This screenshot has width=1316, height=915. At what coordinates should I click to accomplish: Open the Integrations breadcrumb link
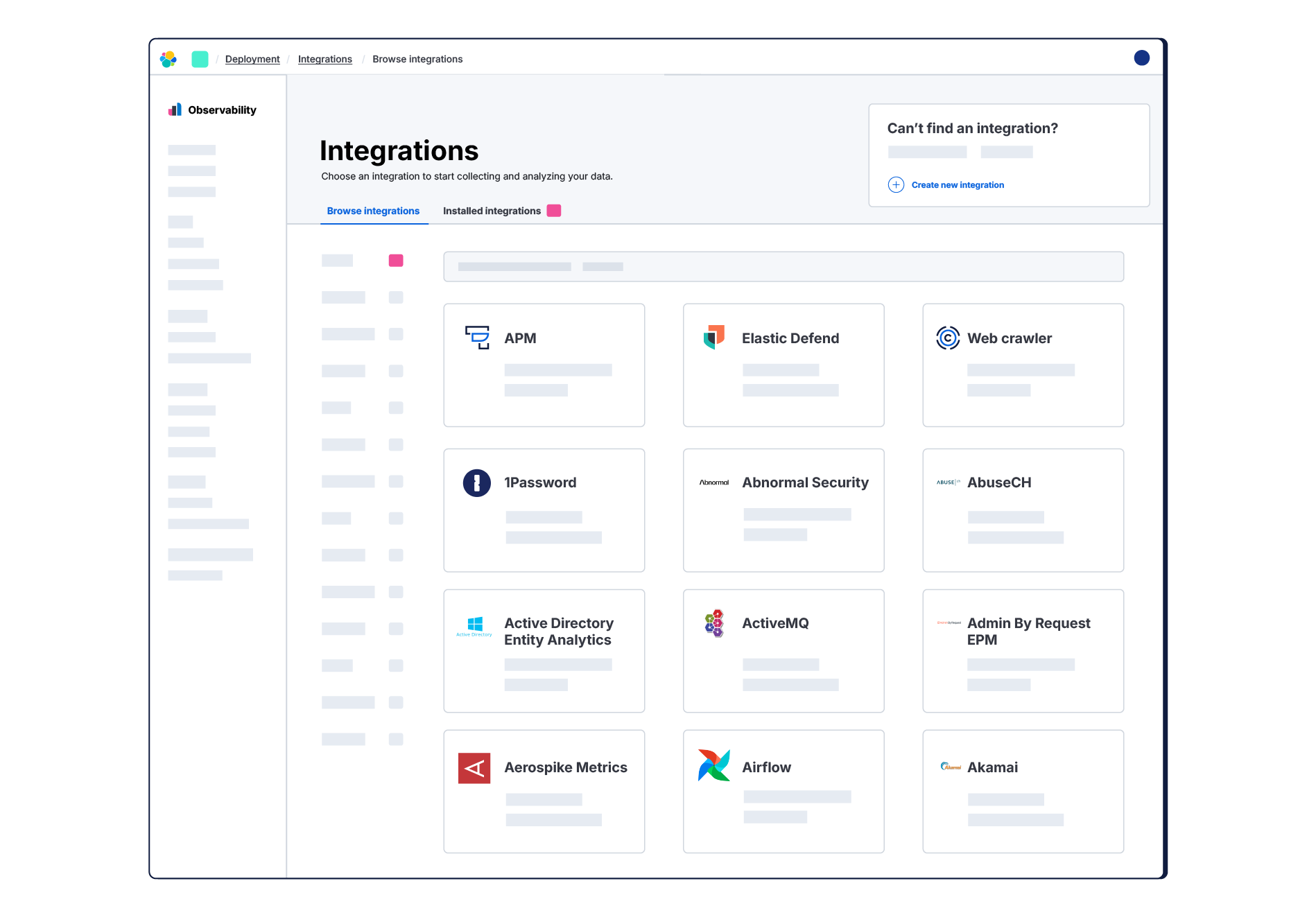(x=325, y=60)
